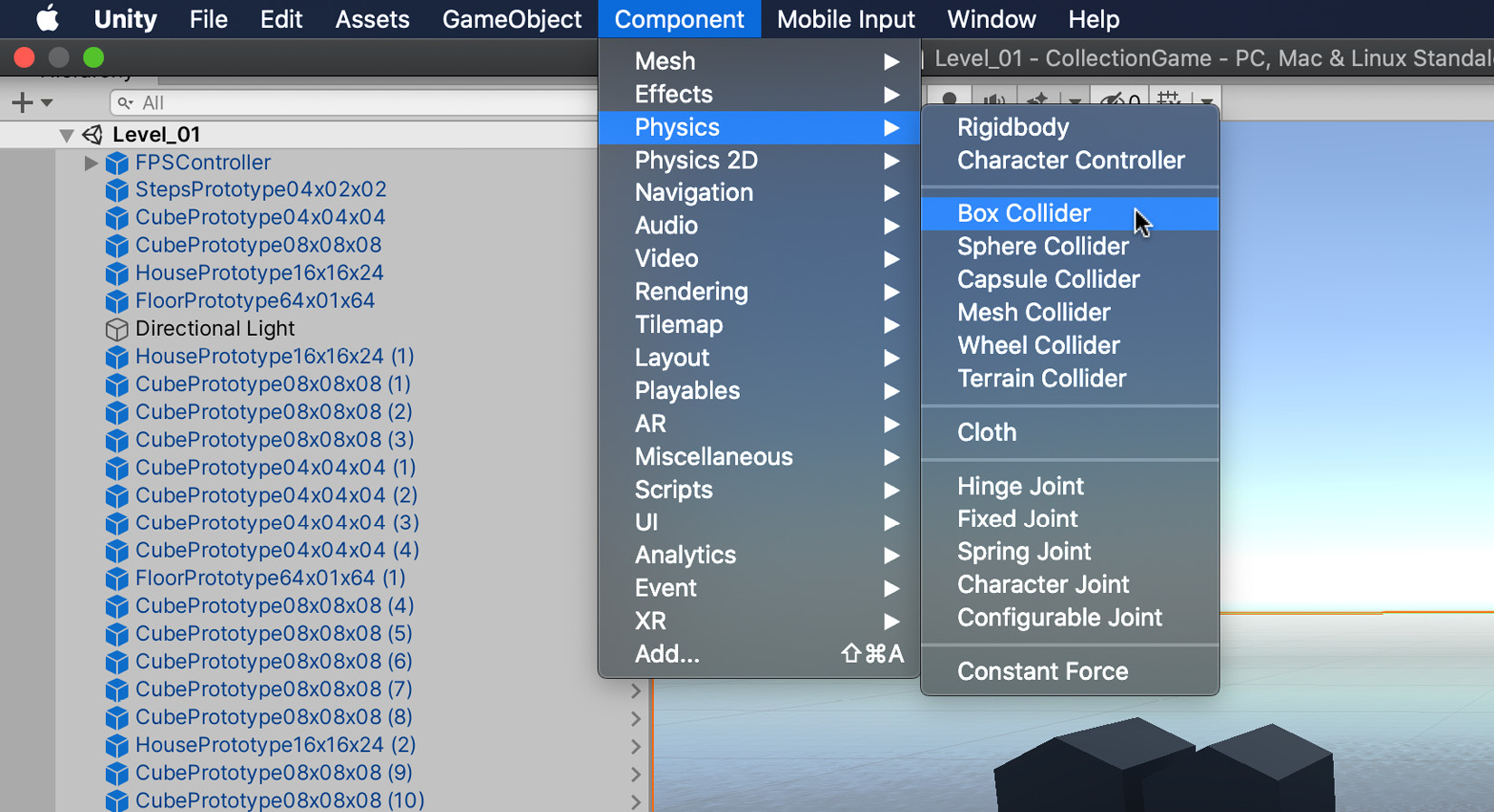Select HousePrototype16x16x24 (2) in Hierarchy
This screenshot has width=1494, height=812.
pos(275,745)
